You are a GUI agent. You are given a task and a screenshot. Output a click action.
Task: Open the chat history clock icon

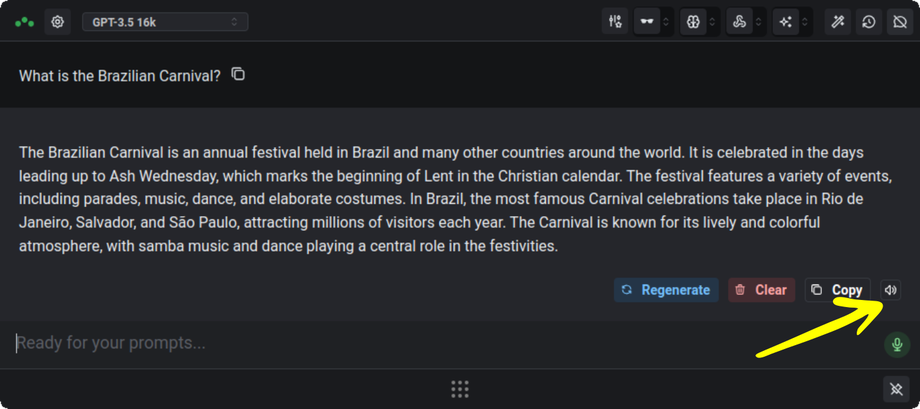(x=869, y=21)
